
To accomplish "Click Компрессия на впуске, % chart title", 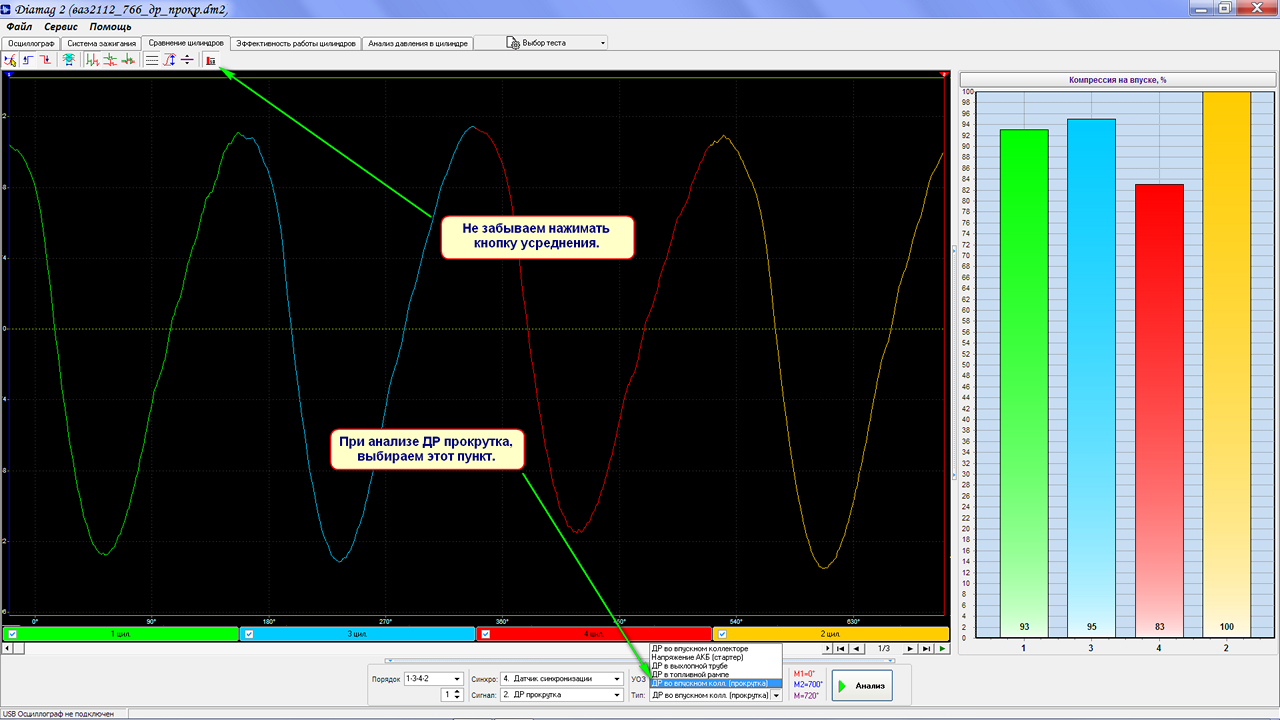I will click(x=1117, y=80).
